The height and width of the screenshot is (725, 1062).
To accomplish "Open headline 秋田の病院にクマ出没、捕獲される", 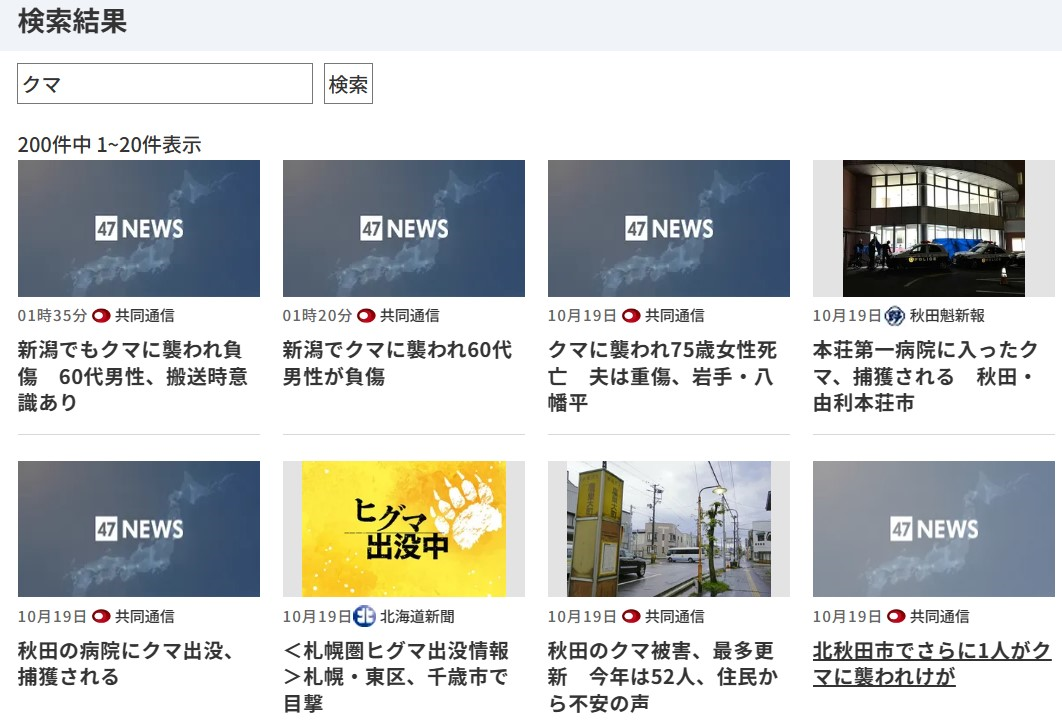I will click(126, 664).
